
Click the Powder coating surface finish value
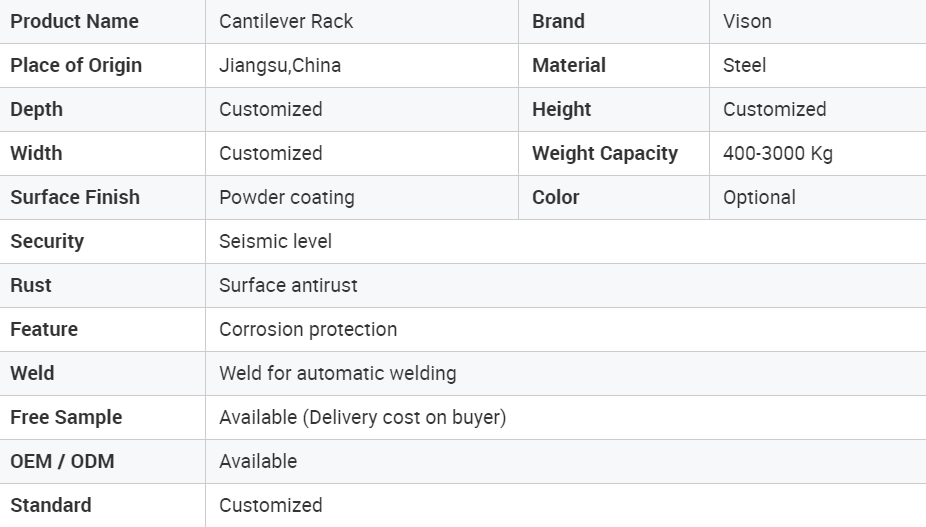286,197
